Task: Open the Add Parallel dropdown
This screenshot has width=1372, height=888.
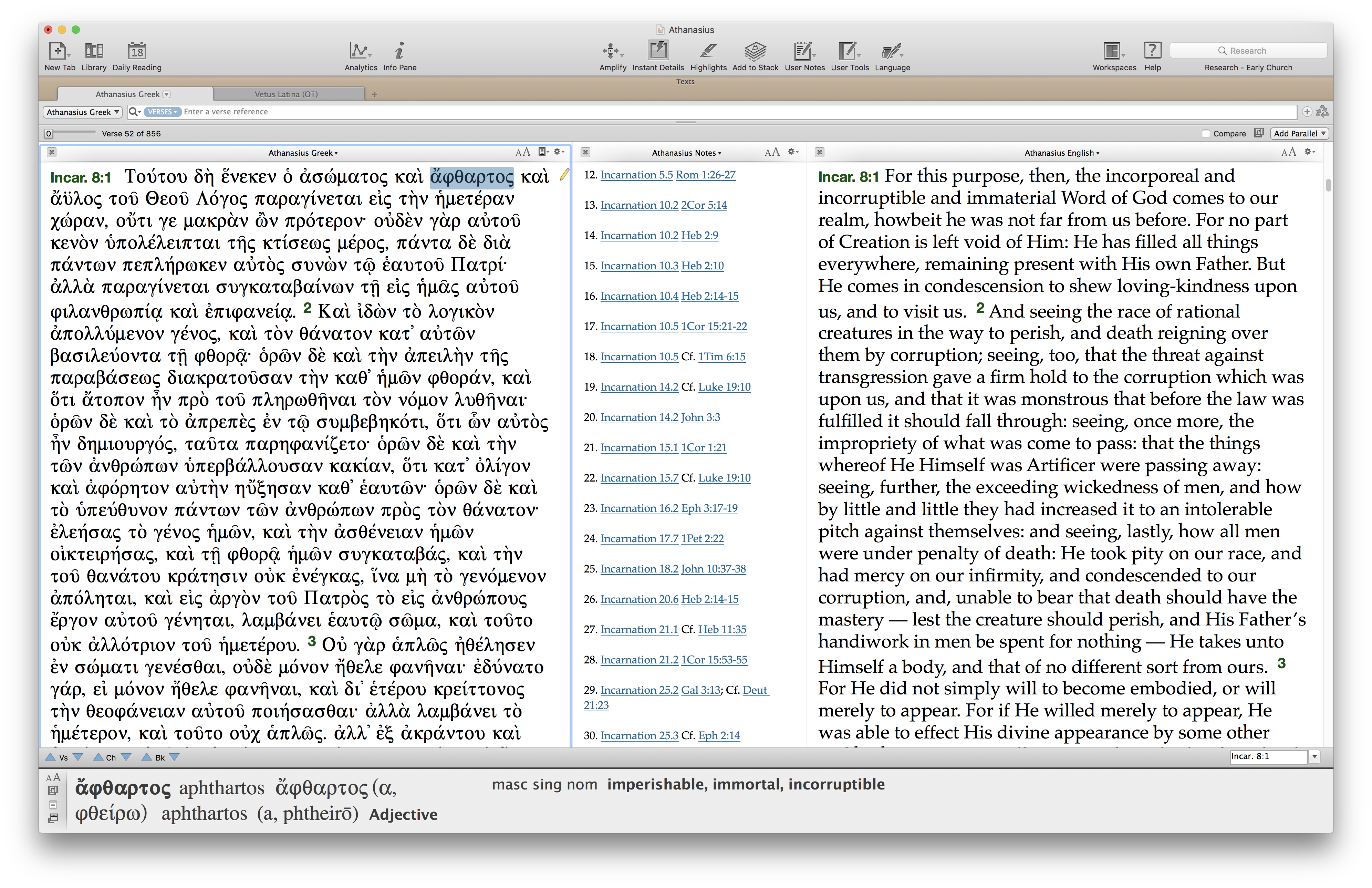Action: coord(1299,134)
